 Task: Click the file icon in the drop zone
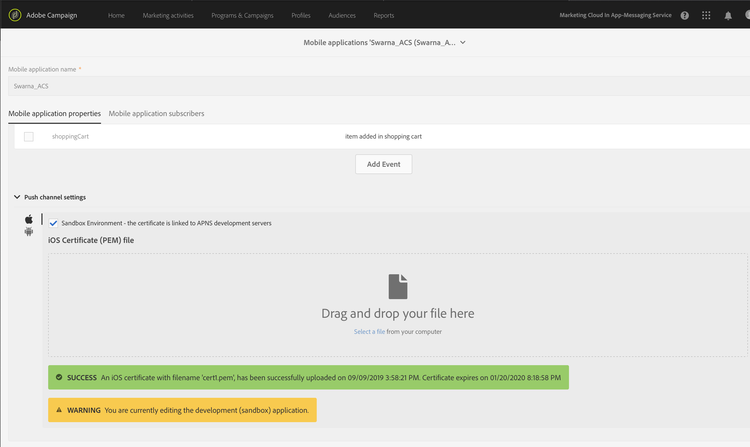tap(397, 286)
